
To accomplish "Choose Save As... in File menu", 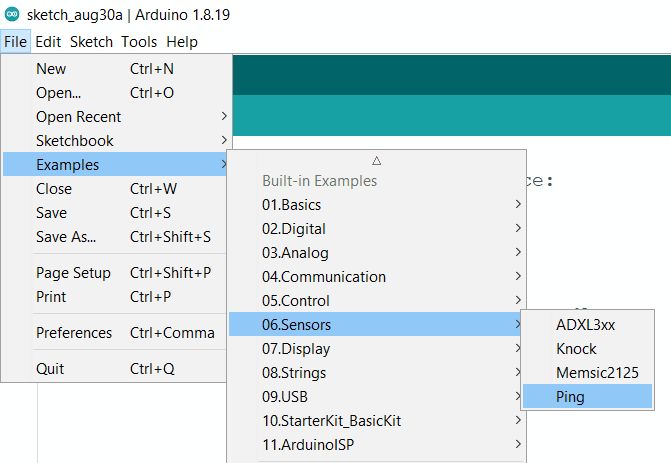I will [x=66, y=237].
